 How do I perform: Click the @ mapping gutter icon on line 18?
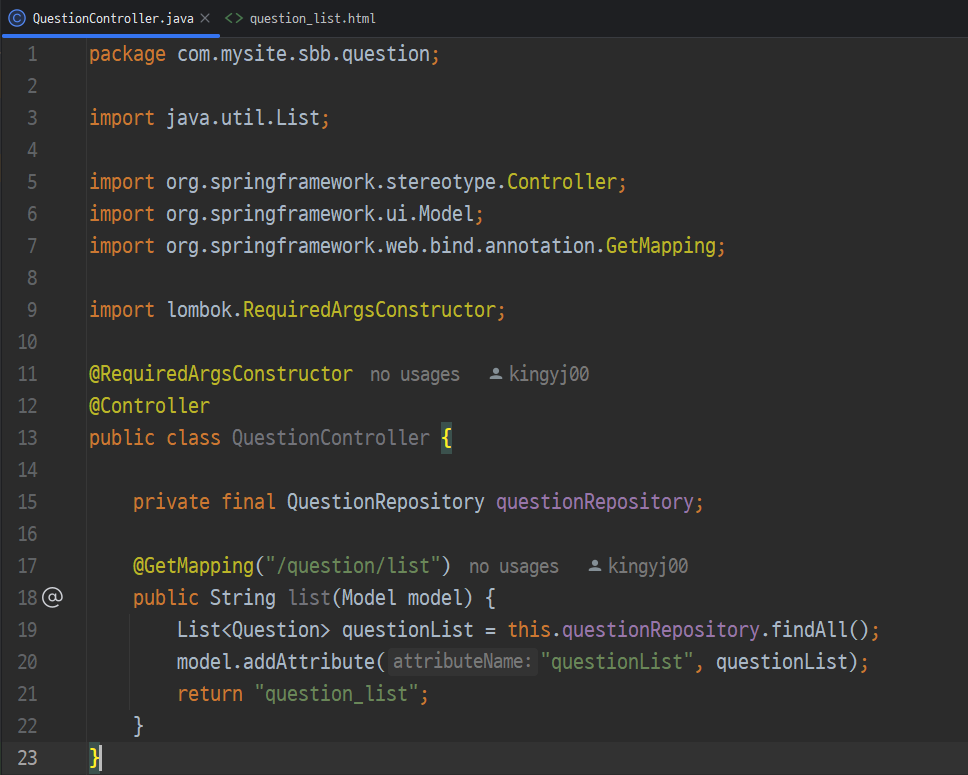pyautogui.click(x=52, y=597)
